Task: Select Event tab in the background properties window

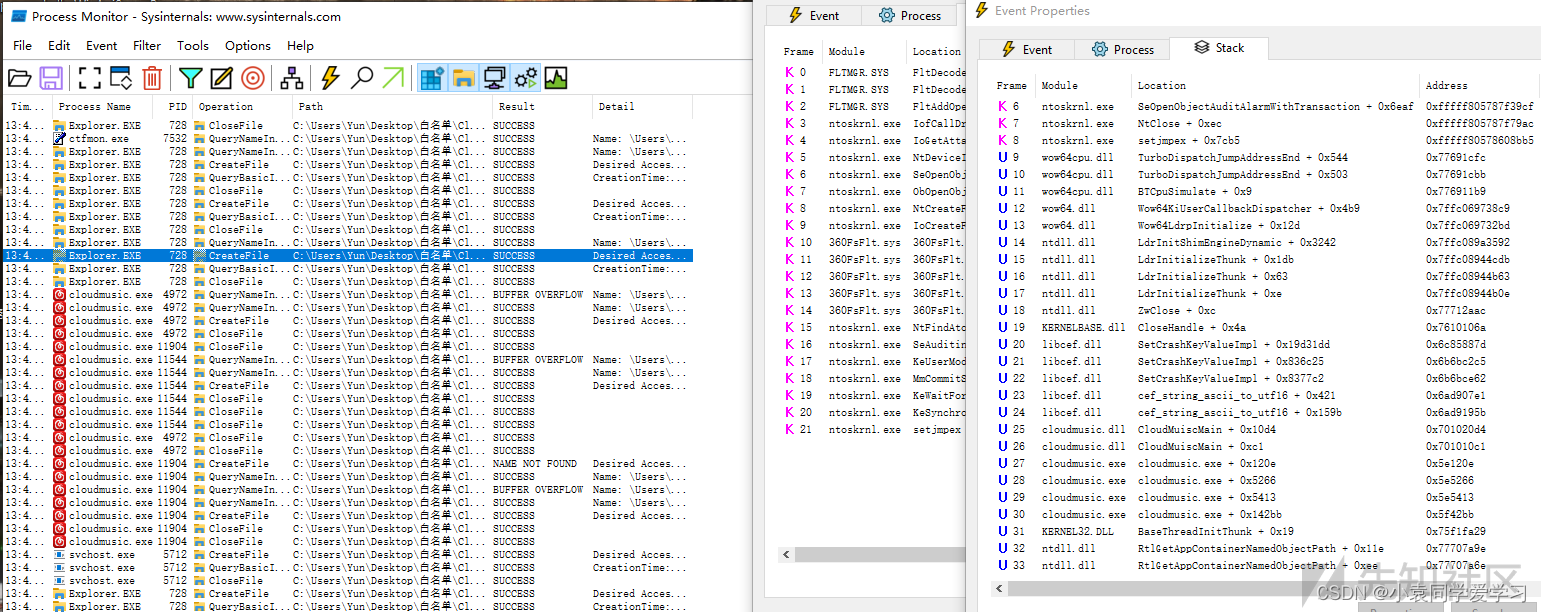Action: (x=814, y=15)
